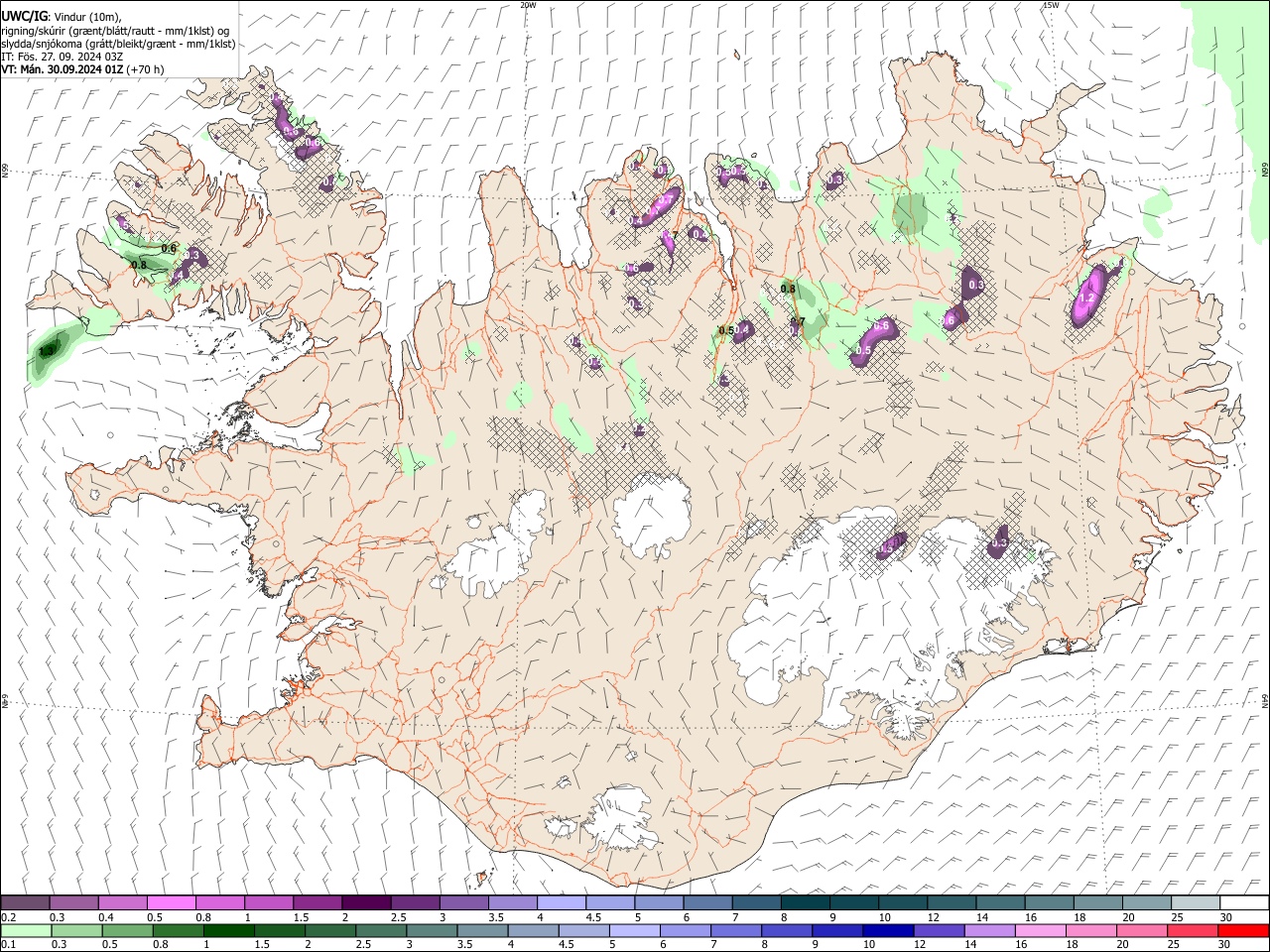Select the 'IT: Fös. 27. 09. 2024 03Z' init time line
Screen dimensions: 1270x952
click(62, 57)
